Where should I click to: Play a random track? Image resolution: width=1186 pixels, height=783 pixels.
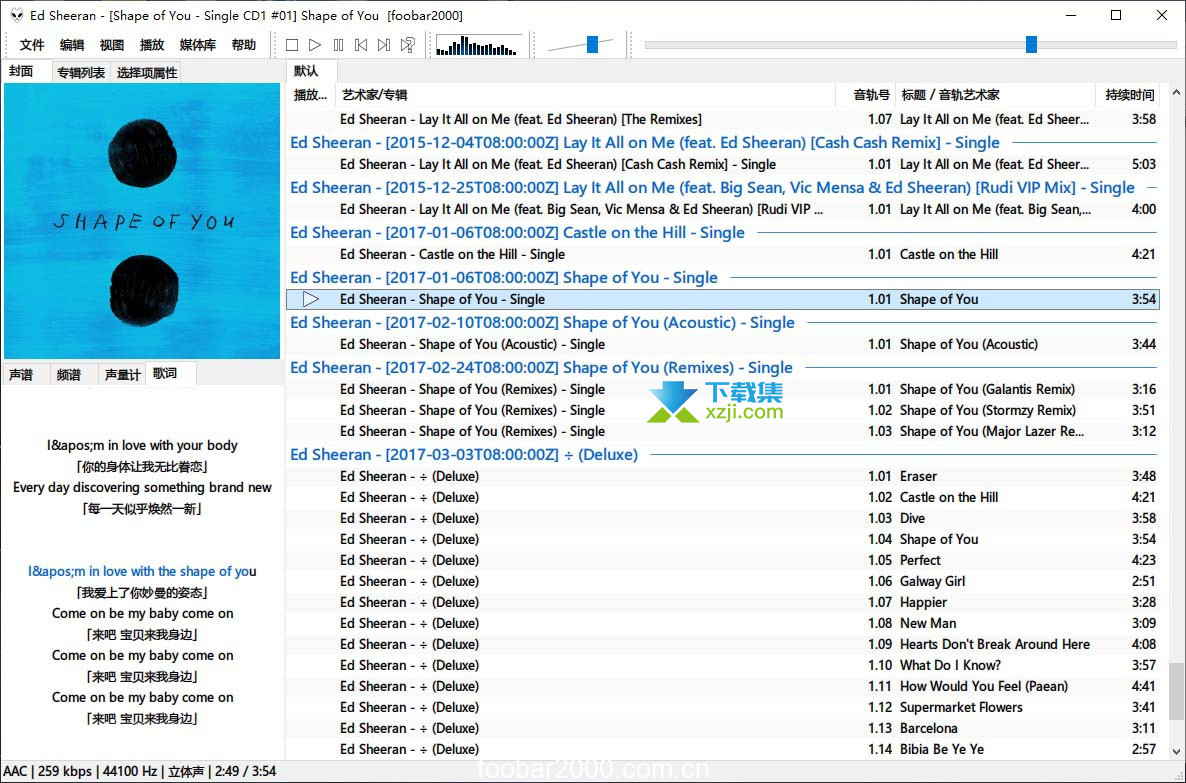pos(408,45)
